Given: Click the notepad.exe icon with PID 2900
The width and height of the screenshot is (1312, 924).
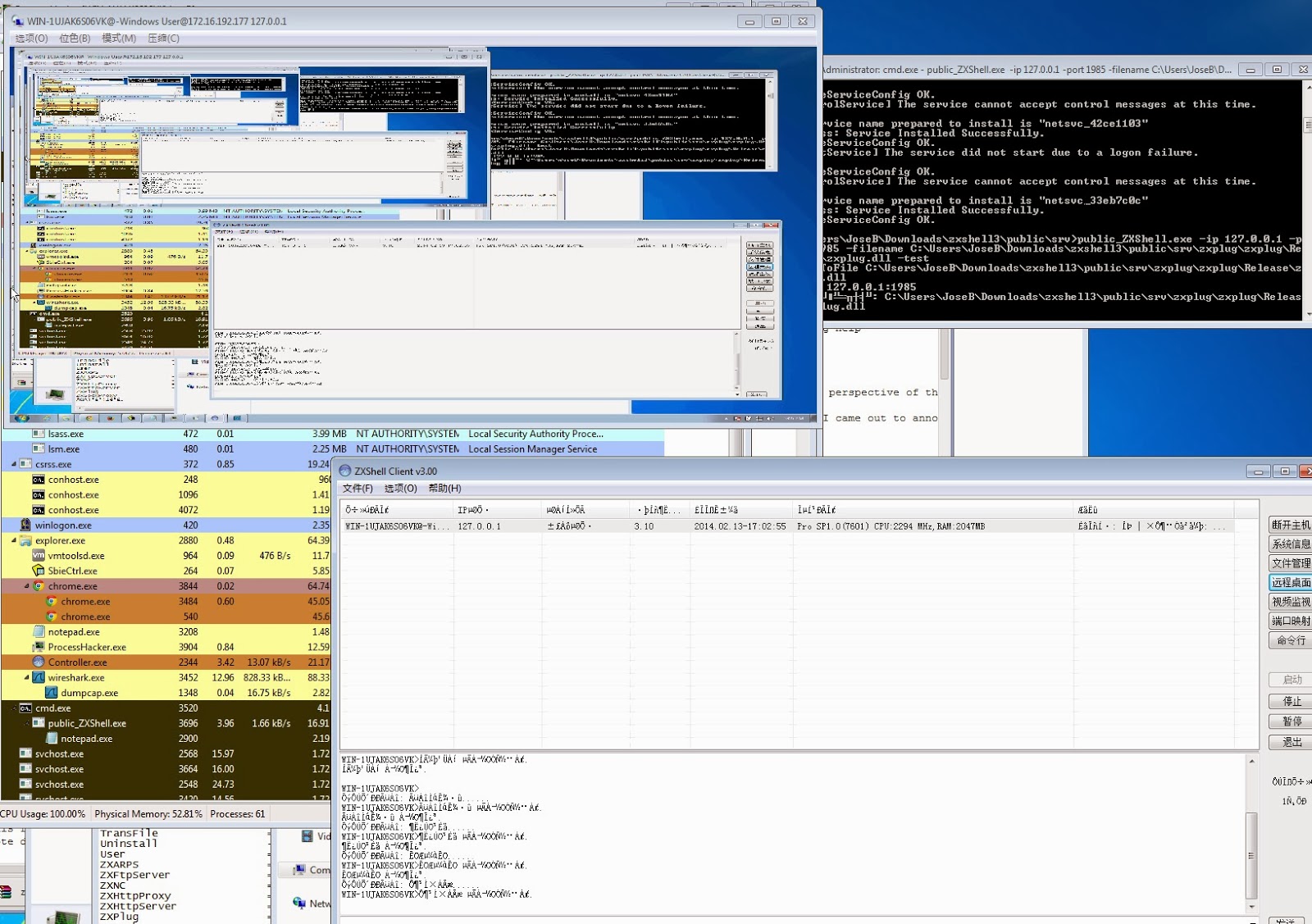Looking at the screenshot, I should [52, 739].
